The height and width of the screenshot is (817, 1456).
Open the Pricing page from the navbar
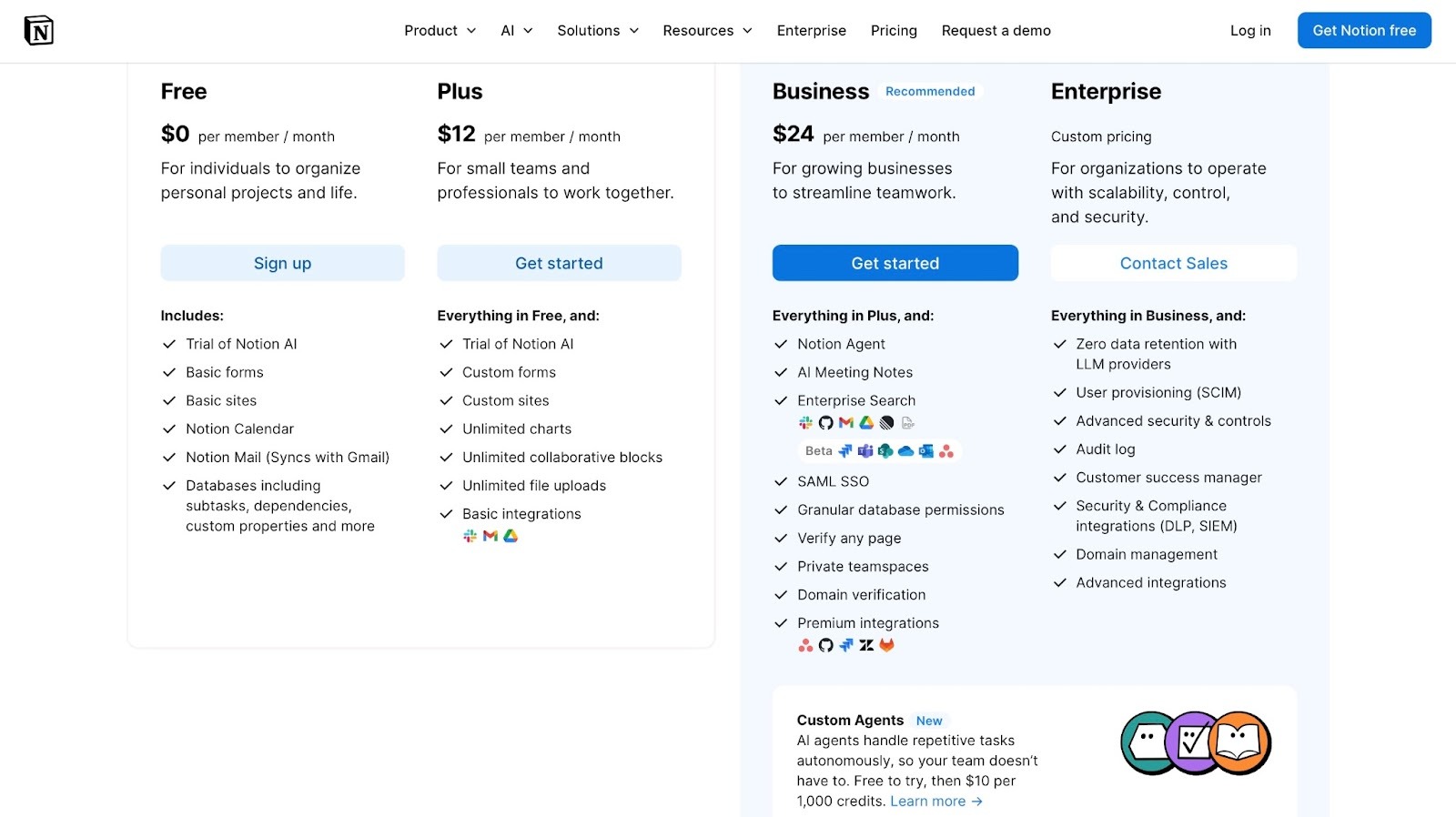(894, 31)
